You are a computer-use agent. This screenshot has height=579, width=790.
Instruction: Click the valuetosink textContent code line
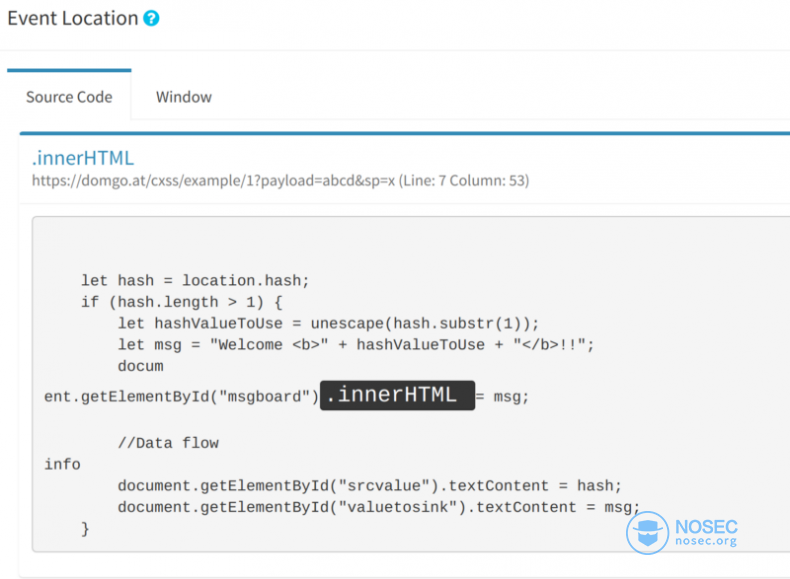coord(379,507)
